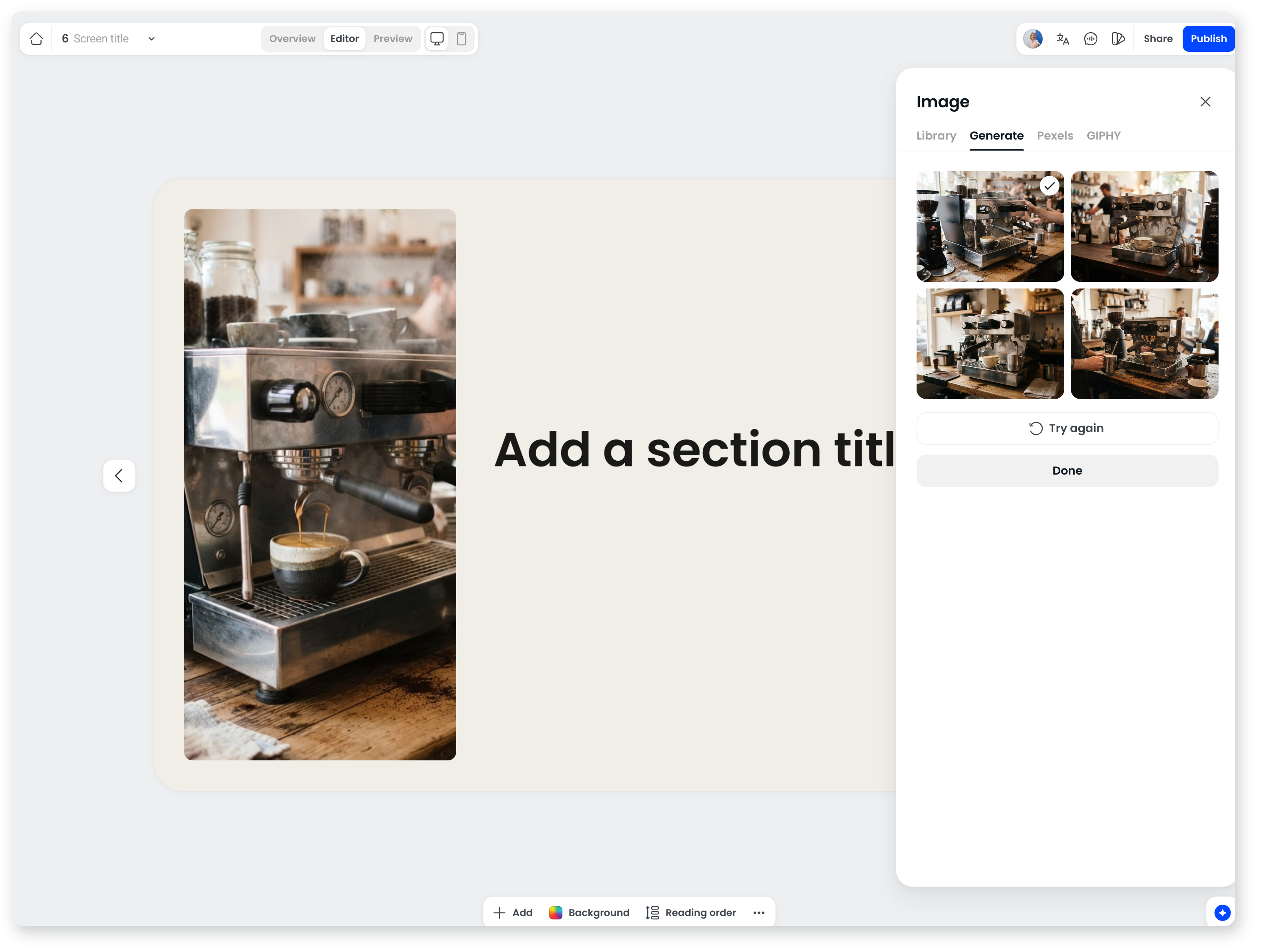Select the first generated image with checkmark

[991, 226]
